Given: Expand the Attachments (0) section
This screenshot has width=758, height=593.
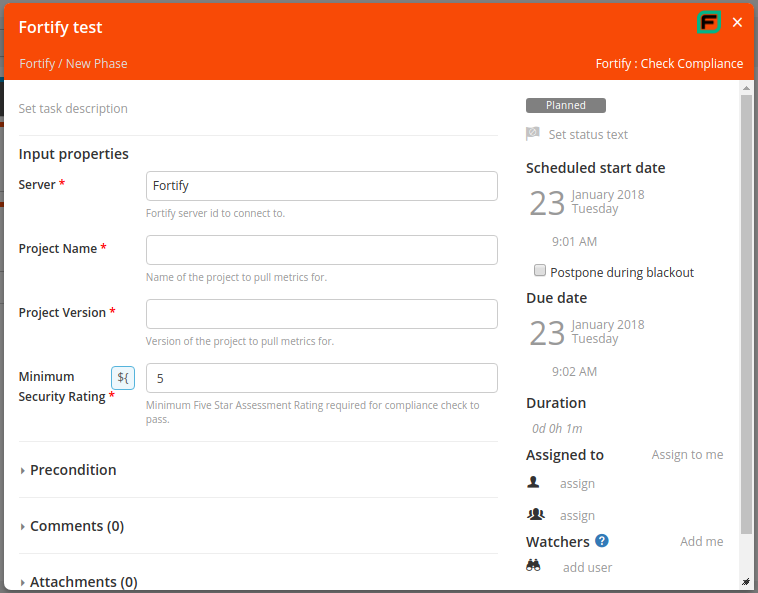Looking at the screenshot, I should pyautogui.click(x=79, y=582).
